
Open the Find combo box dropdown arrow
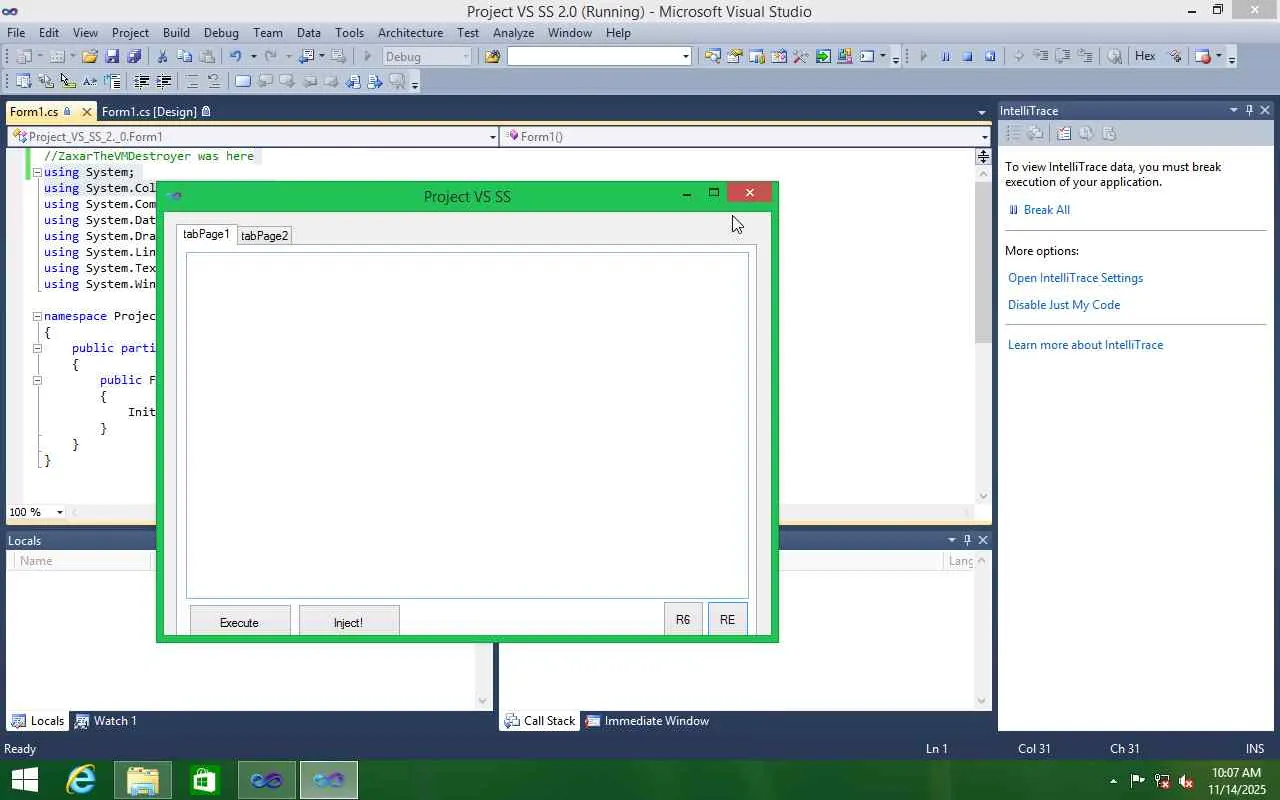685,57
